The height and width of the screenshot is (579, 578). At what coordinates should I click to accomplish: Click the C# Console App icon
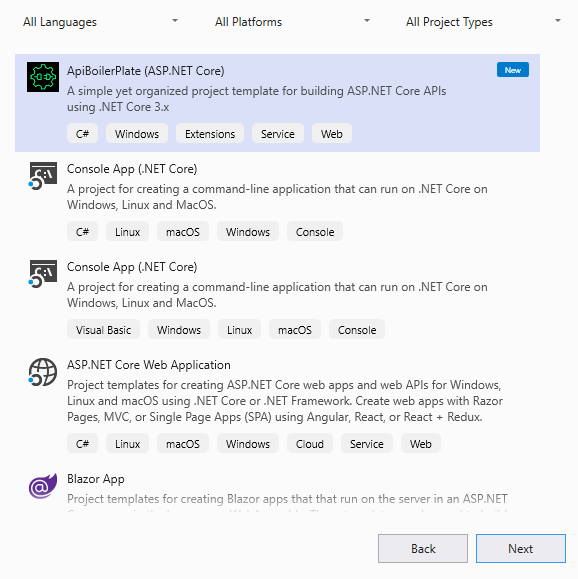pyautogui.click(x=43, y=176)
